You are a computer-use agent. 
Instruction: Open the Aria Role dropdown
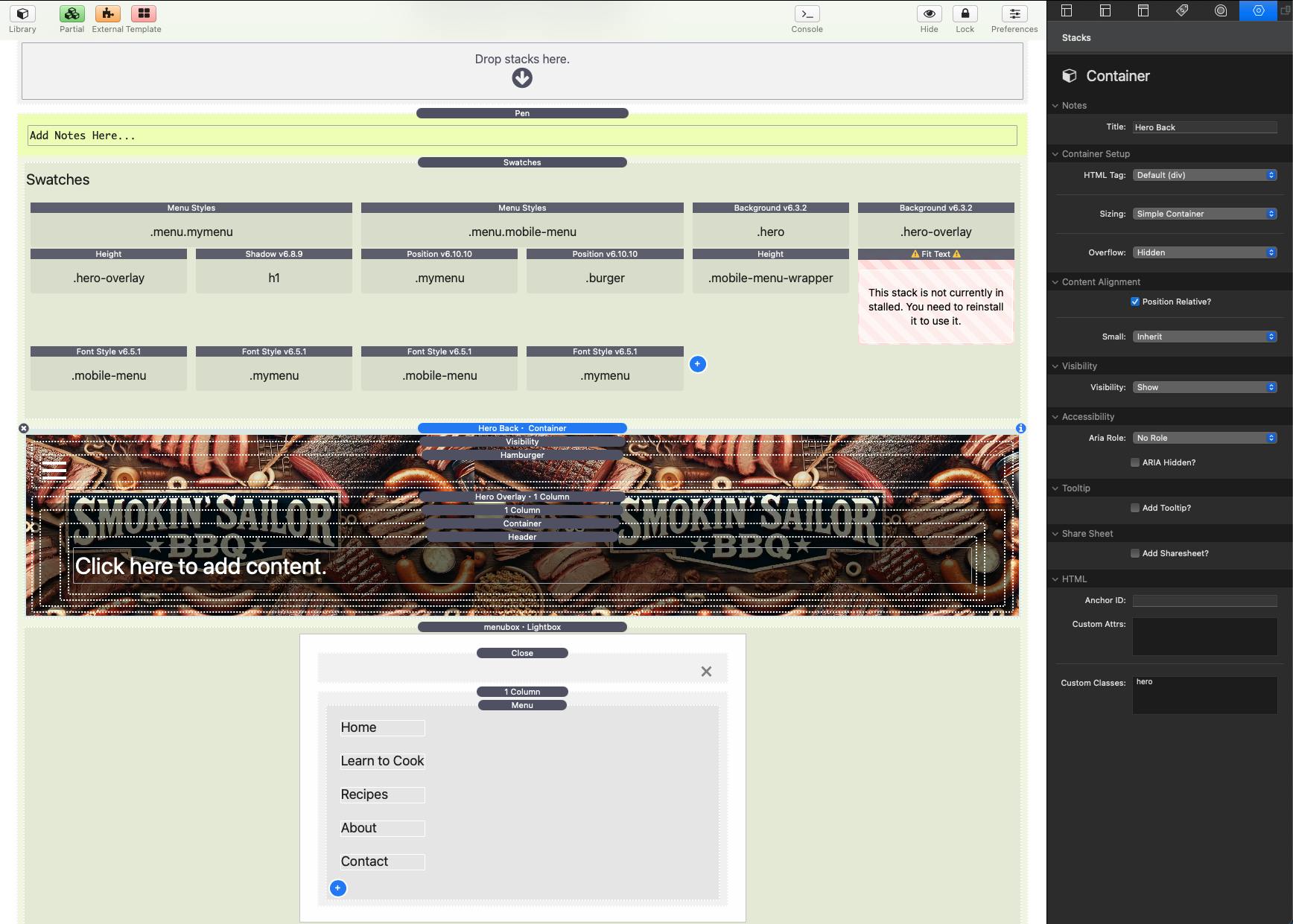(1205, 438)
